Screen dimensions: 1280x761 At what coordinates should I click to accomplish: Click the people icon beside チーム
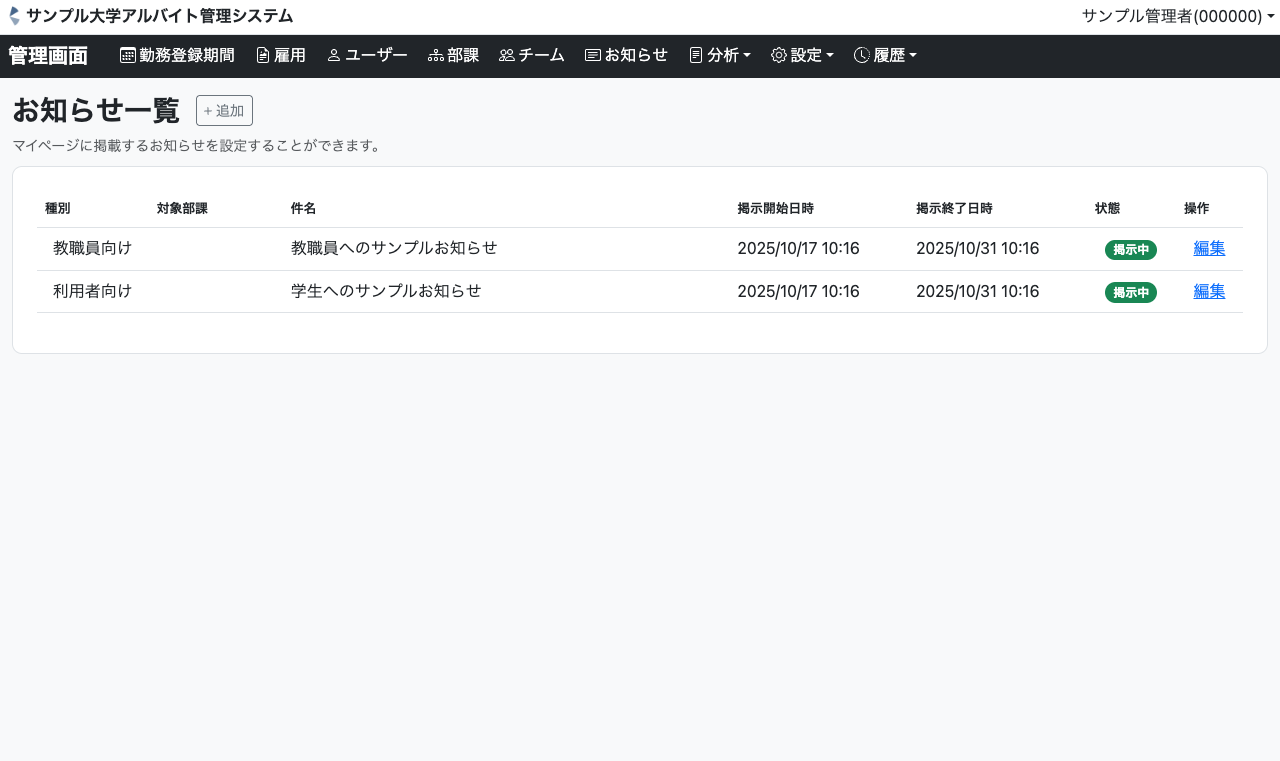tap(506, 56)
